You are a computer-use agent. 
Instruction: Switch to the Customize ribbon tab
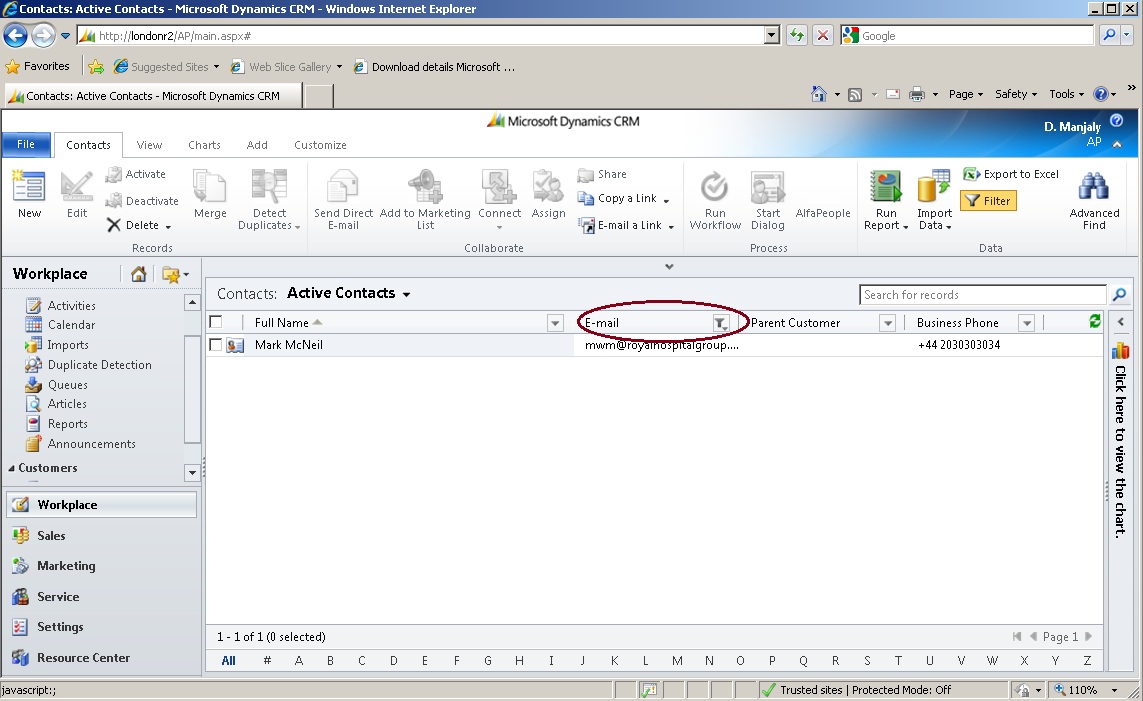click(320, 145)
